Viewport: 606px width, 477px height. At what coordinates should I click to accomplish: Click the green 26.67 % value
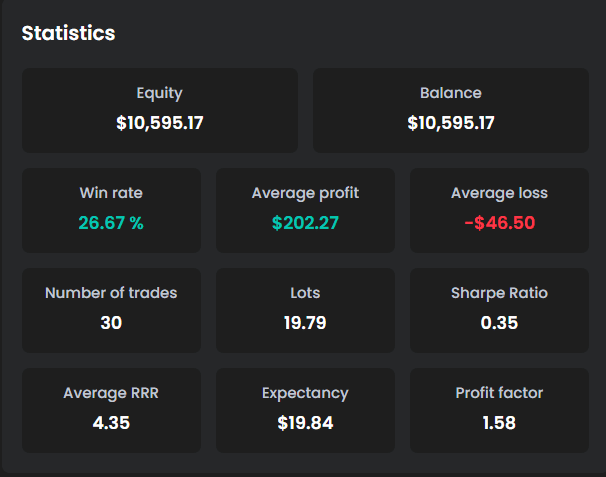(111, 223)
